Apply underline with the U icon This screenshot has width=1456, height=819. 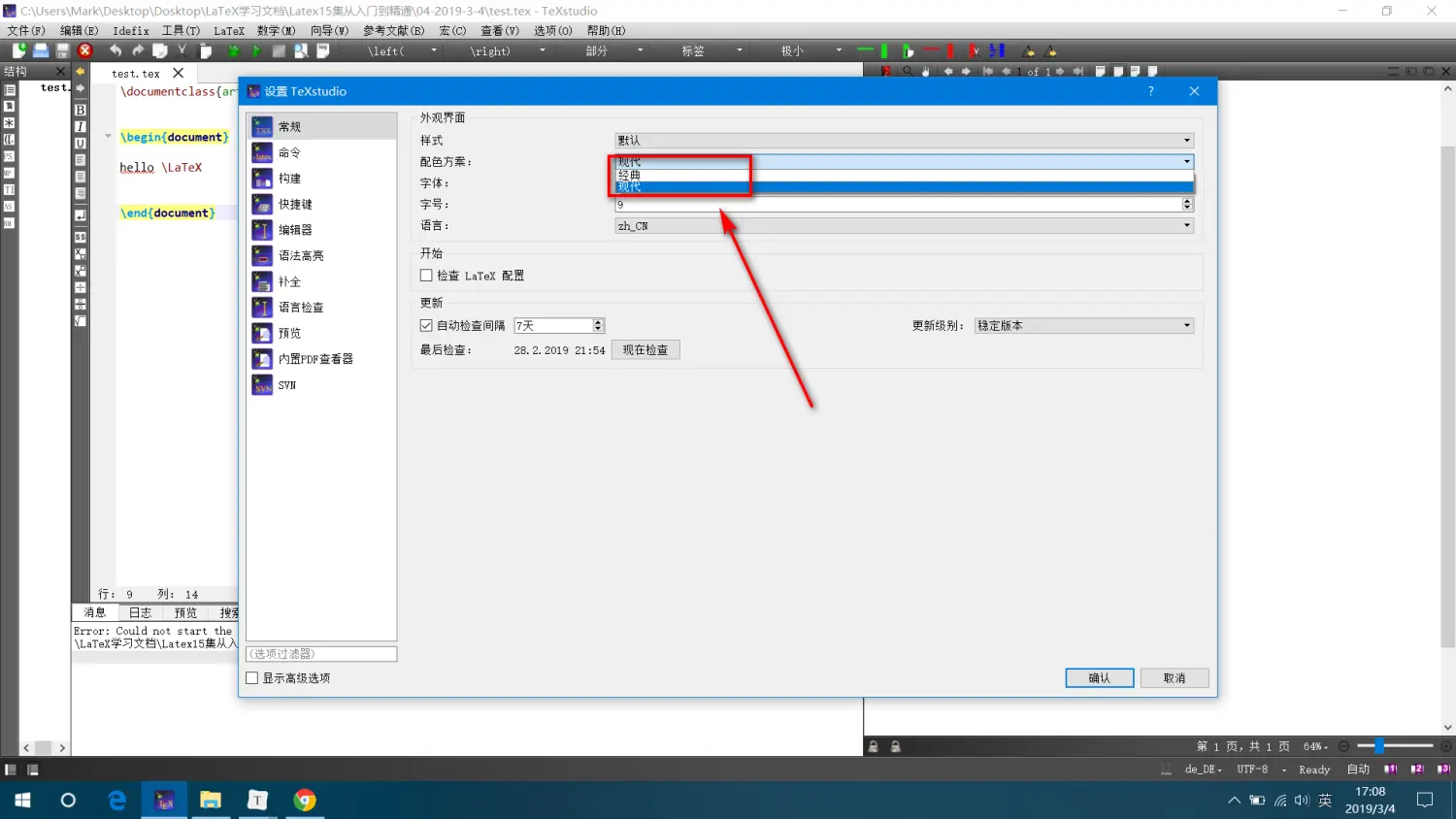[x=81, y=143]
